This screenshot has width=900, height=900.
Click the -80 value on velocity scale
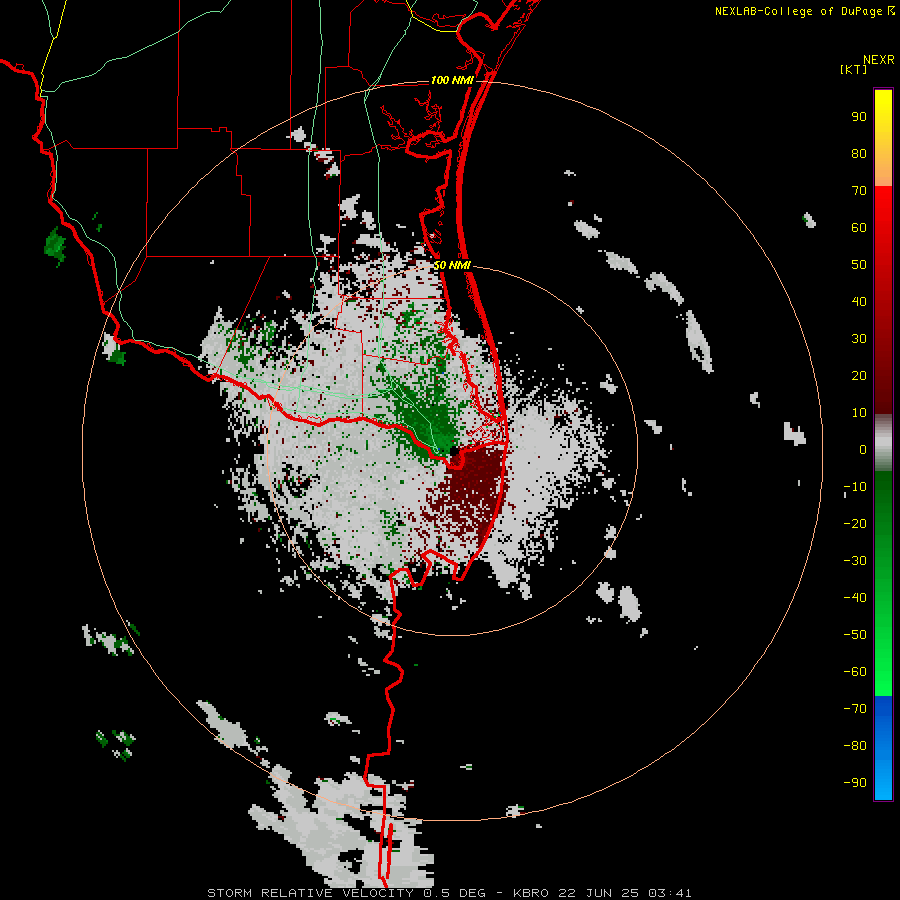coord(855,746)
